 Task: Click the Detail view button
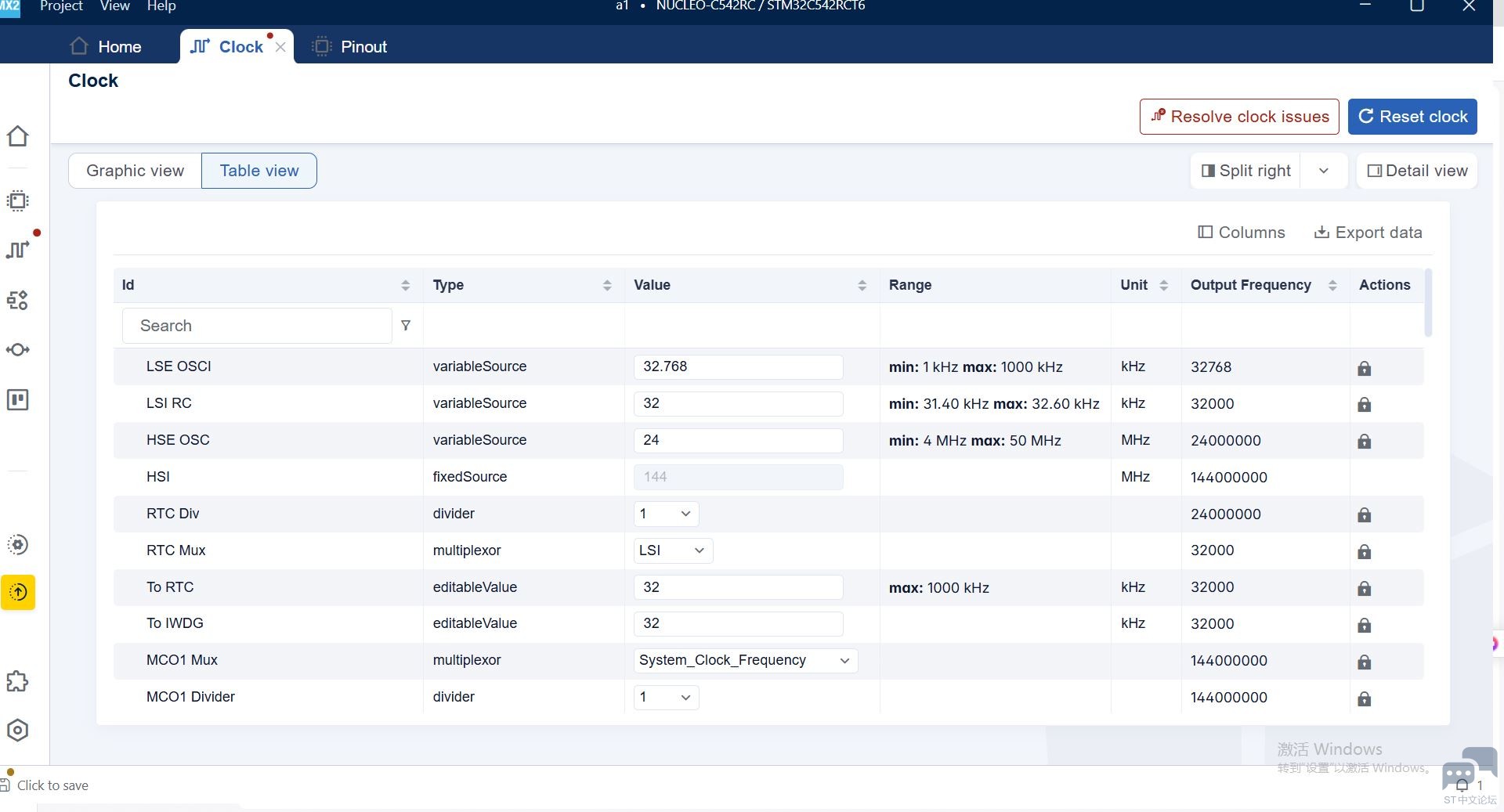click(1417, 171)
